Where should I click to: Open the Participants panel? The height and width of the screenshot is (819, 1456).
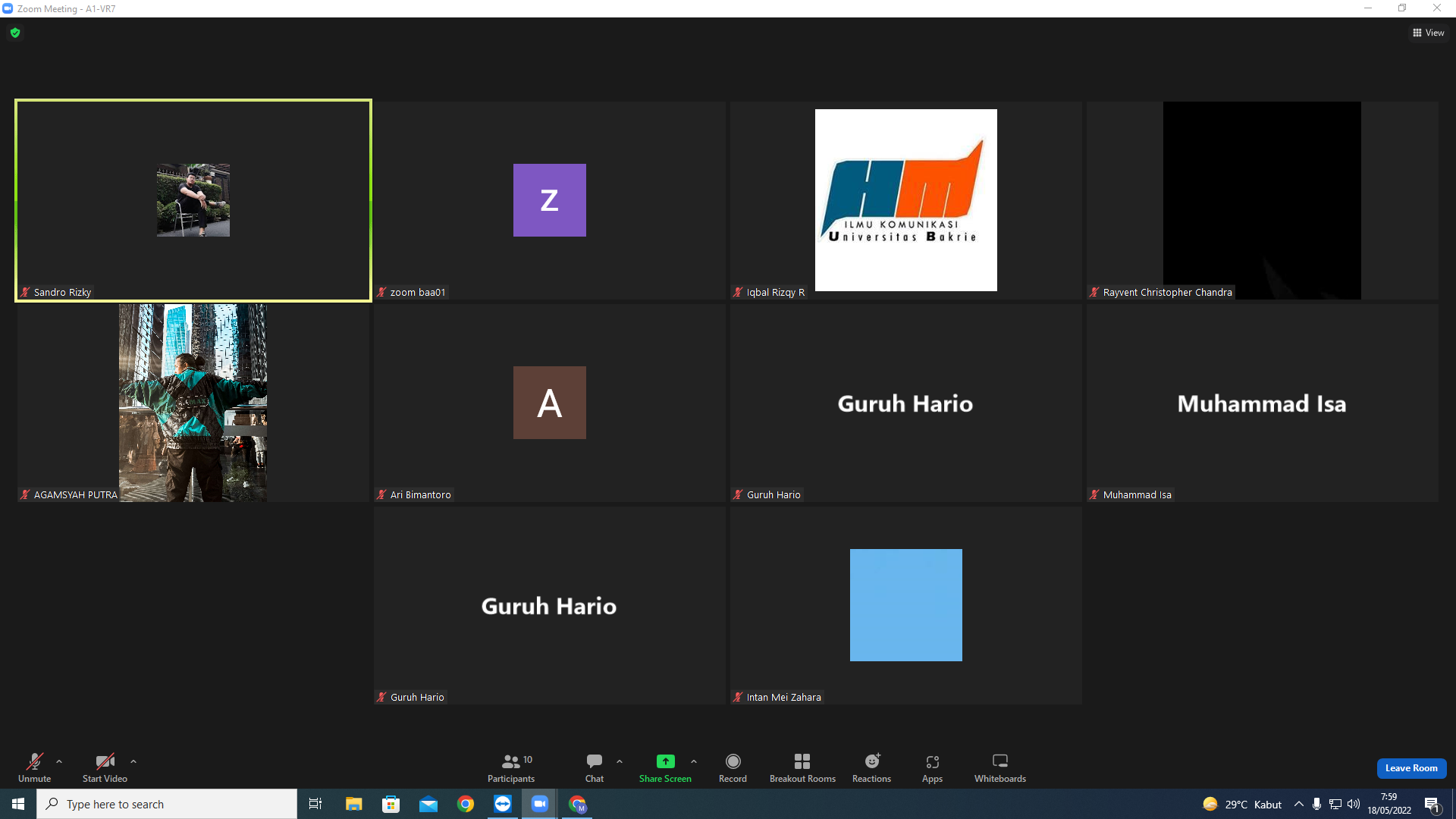pos(510,767)
